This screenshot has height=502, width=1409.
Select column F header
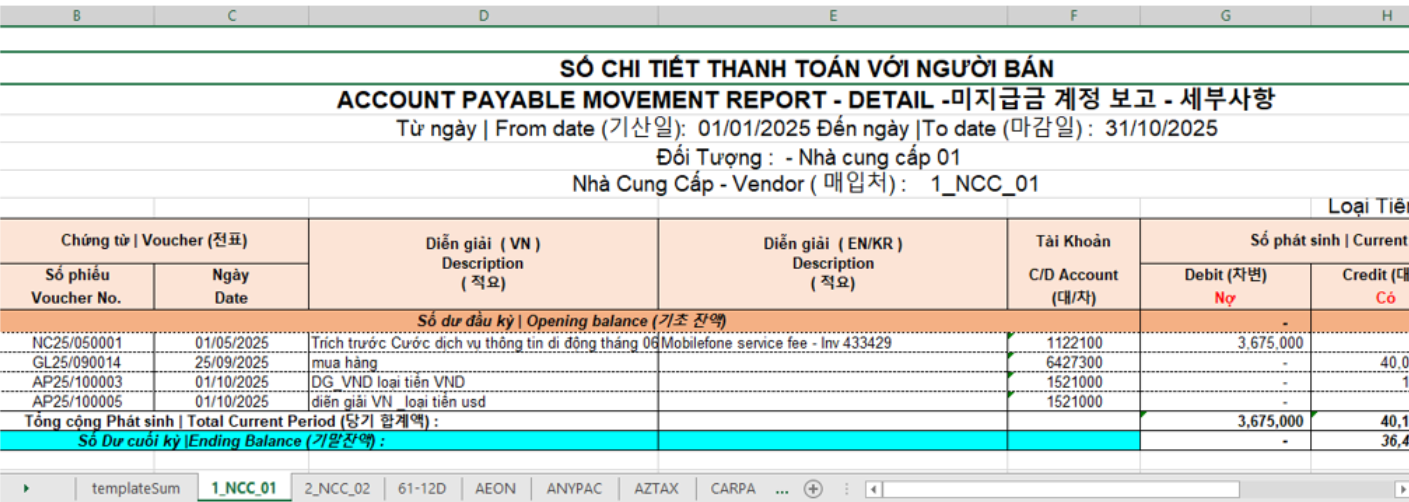[x=1073, y=15]
